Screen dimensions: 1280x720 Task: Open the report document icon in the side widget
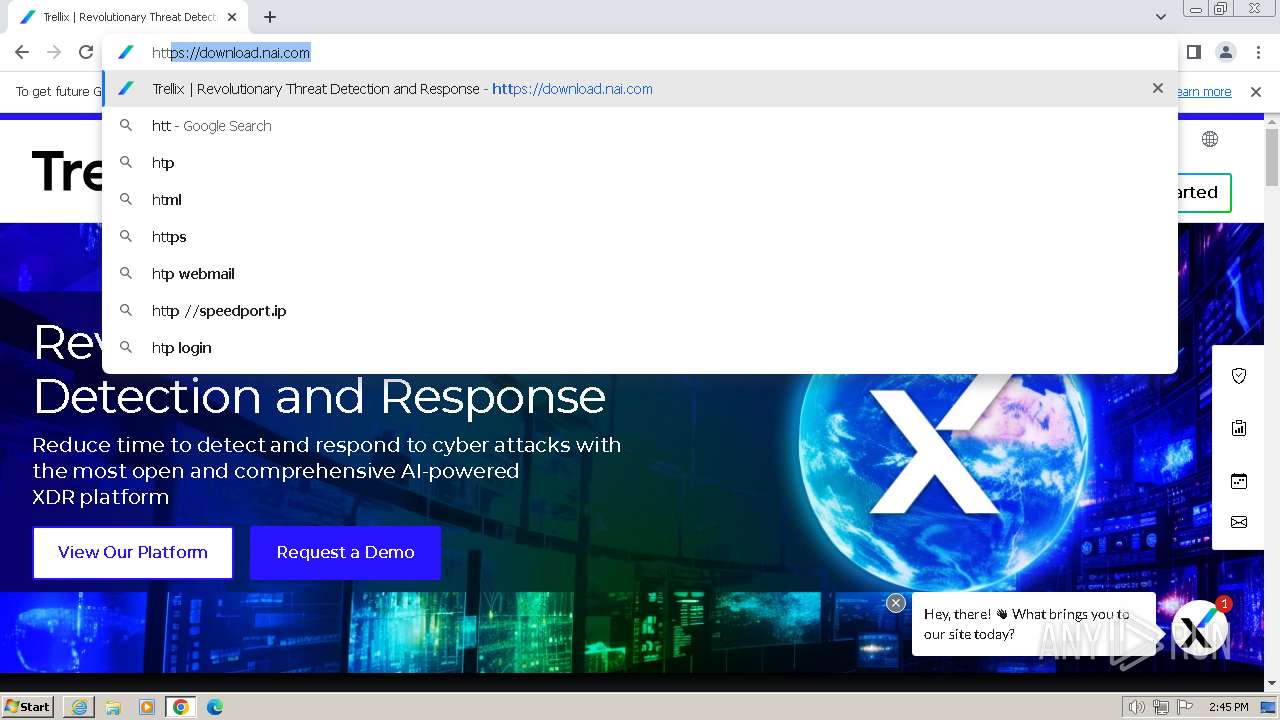(1239, 428)
